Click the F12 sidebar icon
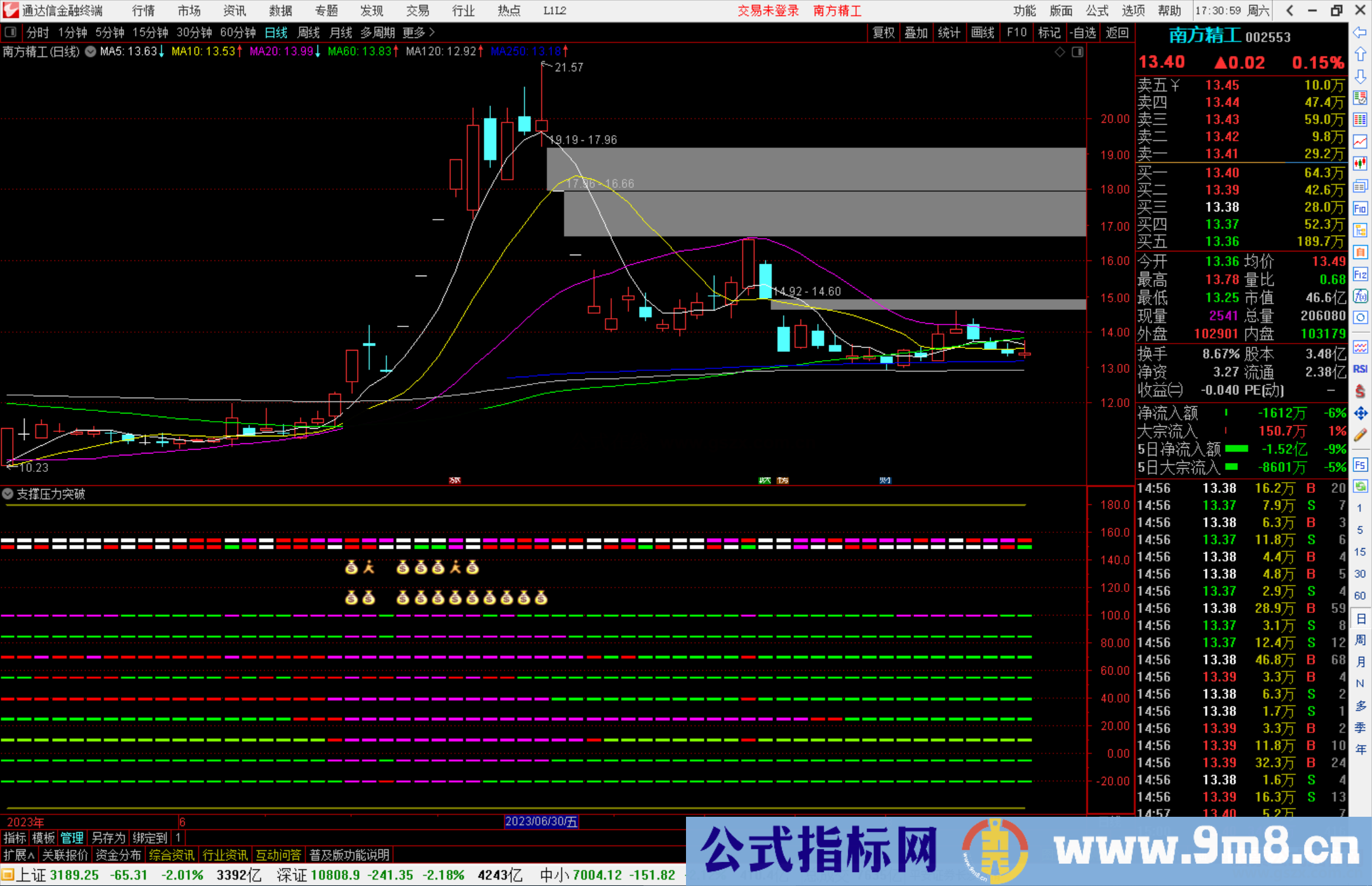This screenshot has height=886, width=1372. click(x=1360, y=274)
